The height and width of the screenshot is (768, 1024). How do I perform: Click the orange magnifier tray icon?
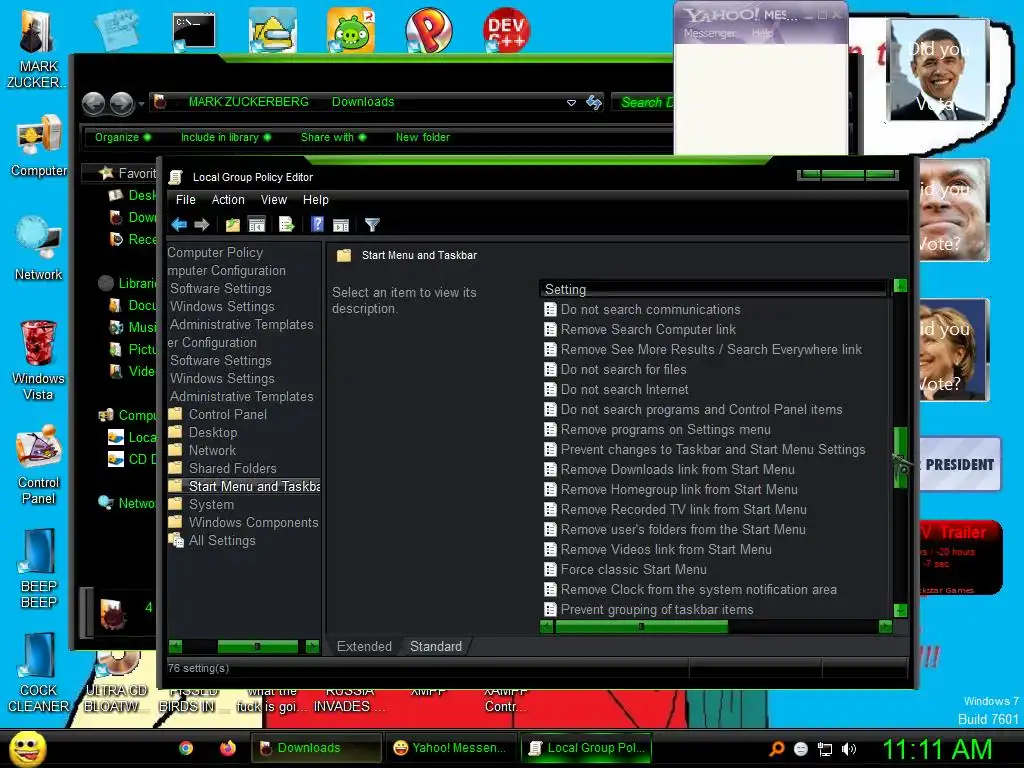coord(777,749)
